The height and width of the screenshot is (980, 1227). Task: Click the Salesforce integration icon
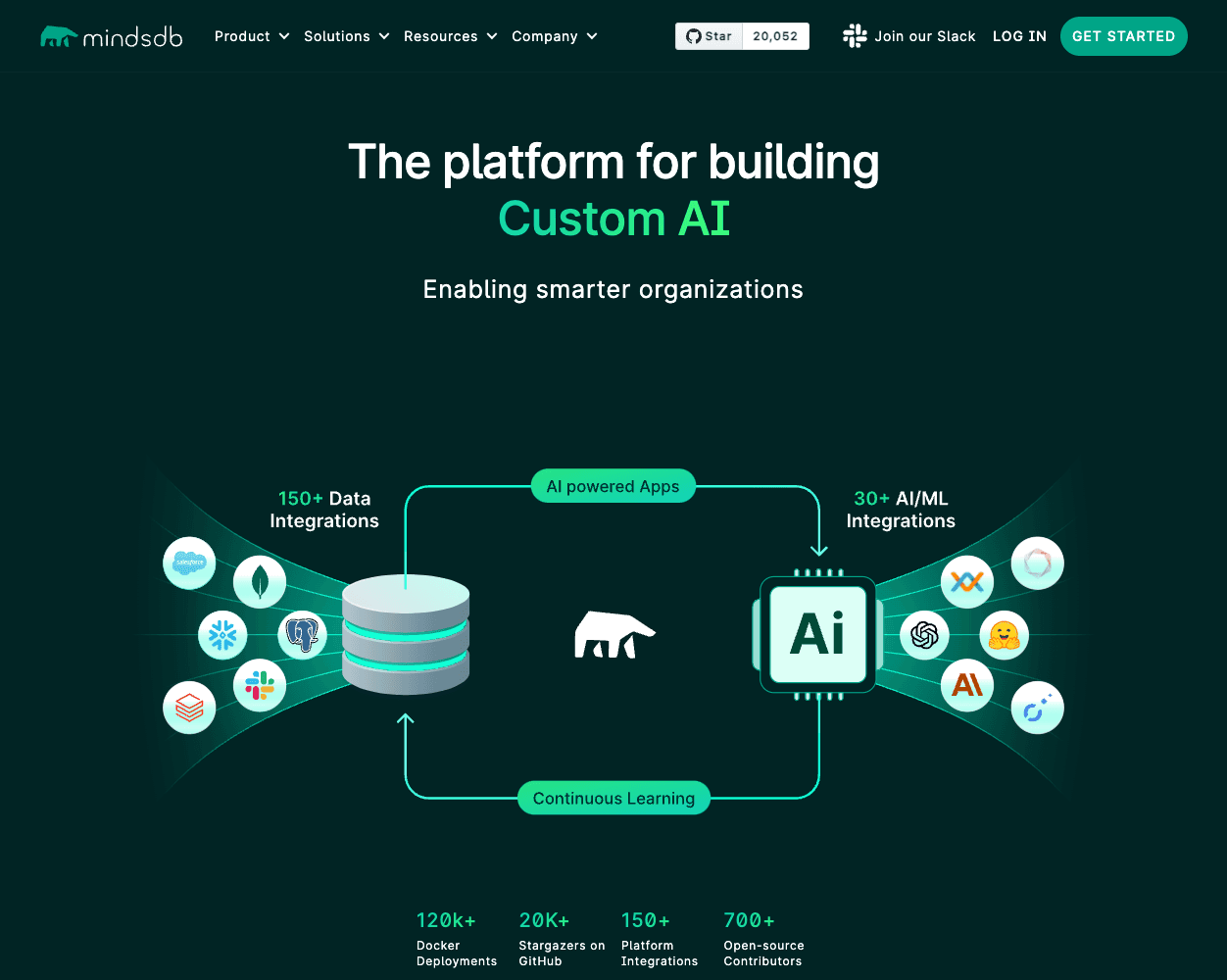(x=189, y=563)
